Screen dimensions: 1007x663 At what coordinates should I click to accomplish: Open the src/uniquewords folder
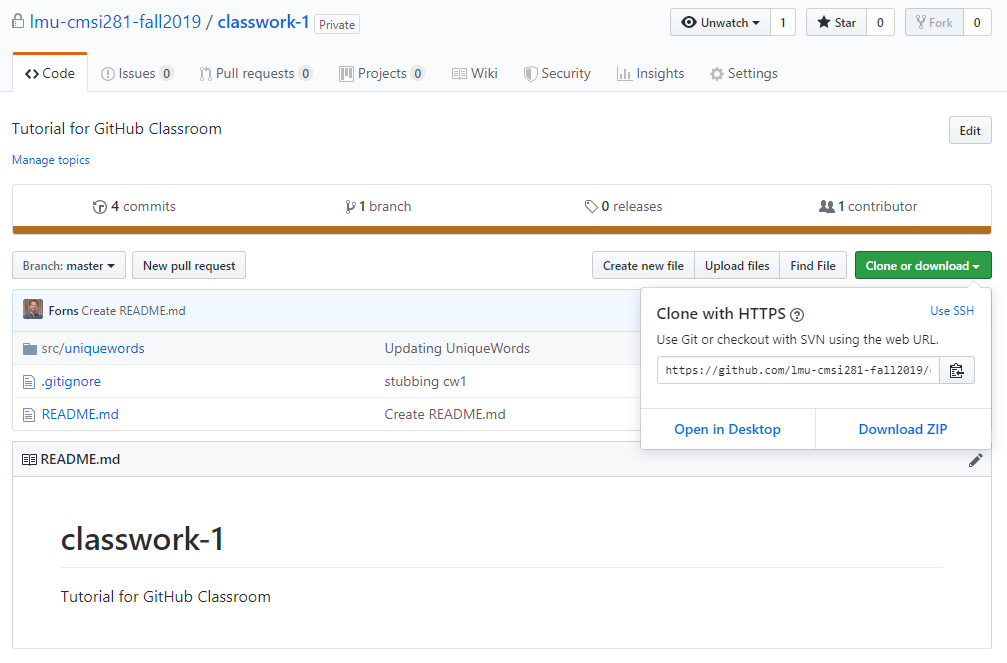click(93, 348)
